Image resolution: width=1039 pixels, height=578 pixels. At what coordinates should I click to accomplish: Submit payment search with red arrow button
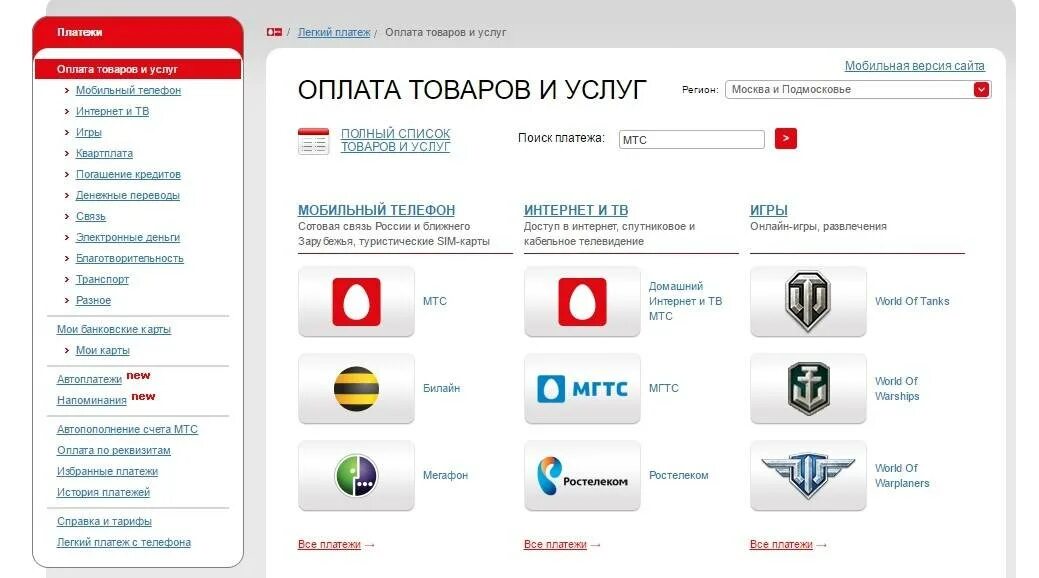tap(786, 139)
